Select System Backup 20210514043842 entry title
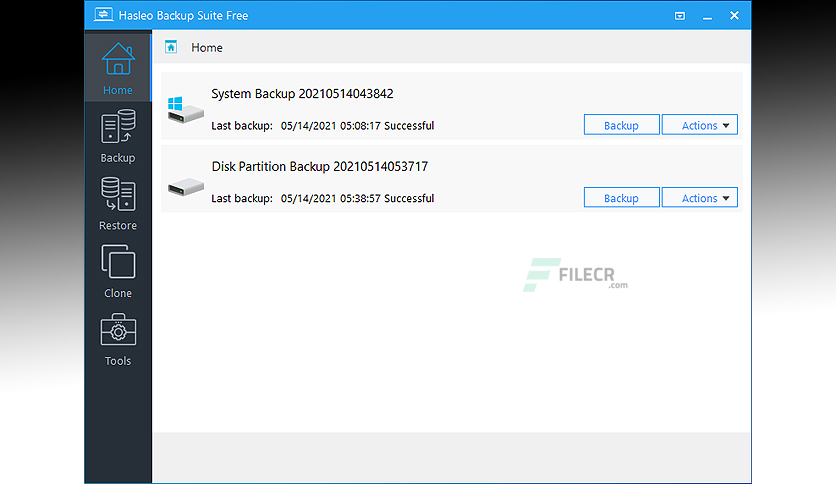Screen dimensions: 836x484 tap(302, 94)
